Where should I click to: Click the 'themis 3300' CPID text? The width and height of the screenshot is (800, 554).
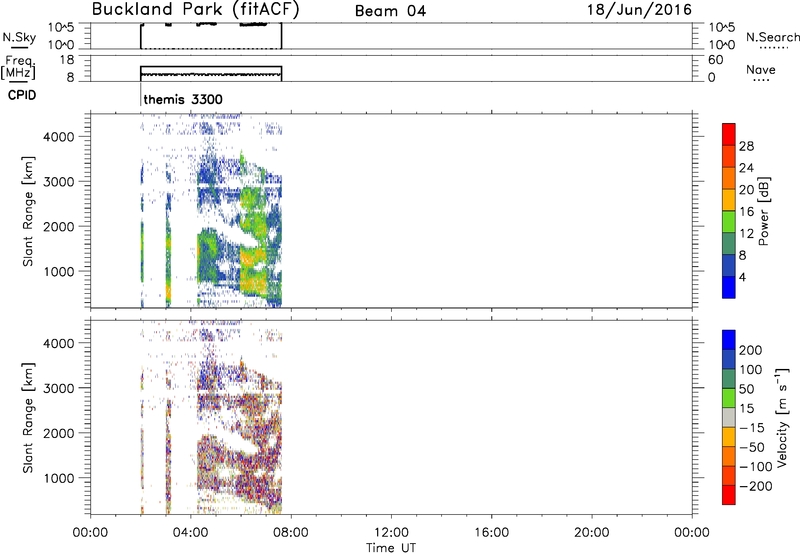click(183, 99)
